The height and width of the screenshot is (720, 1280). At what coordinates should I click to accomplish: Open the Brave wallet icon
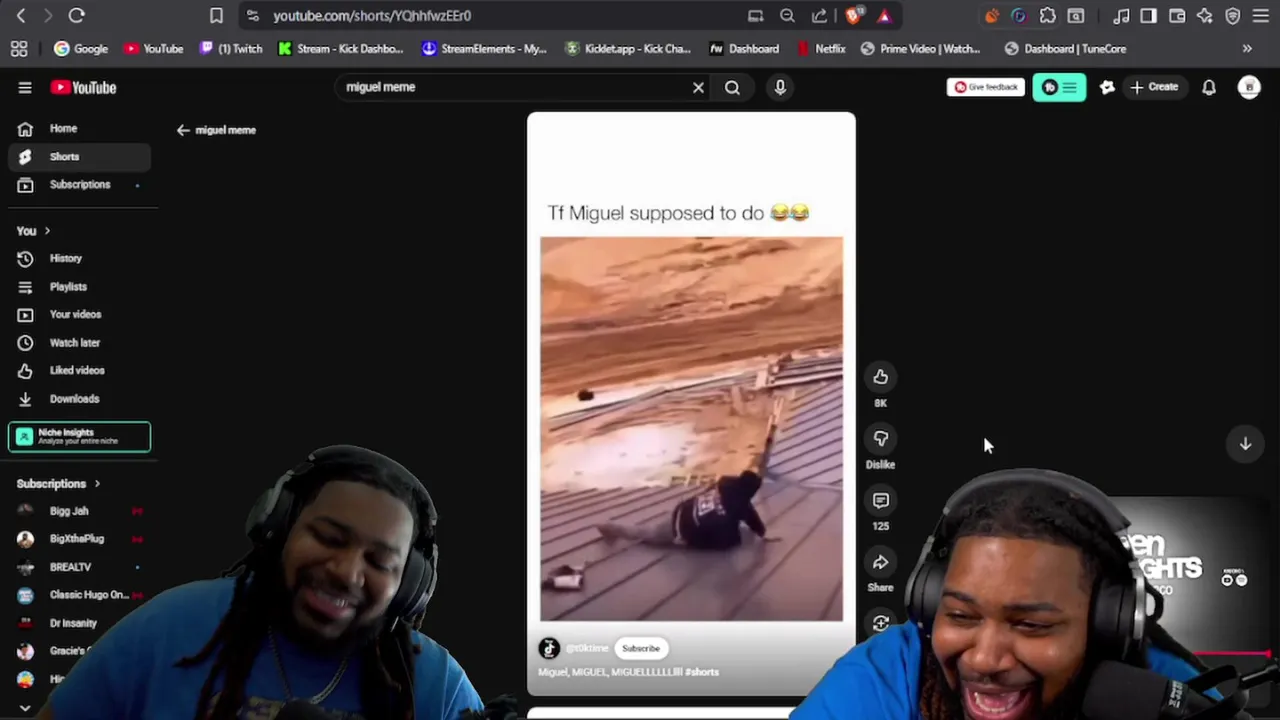coord(1177,15)
